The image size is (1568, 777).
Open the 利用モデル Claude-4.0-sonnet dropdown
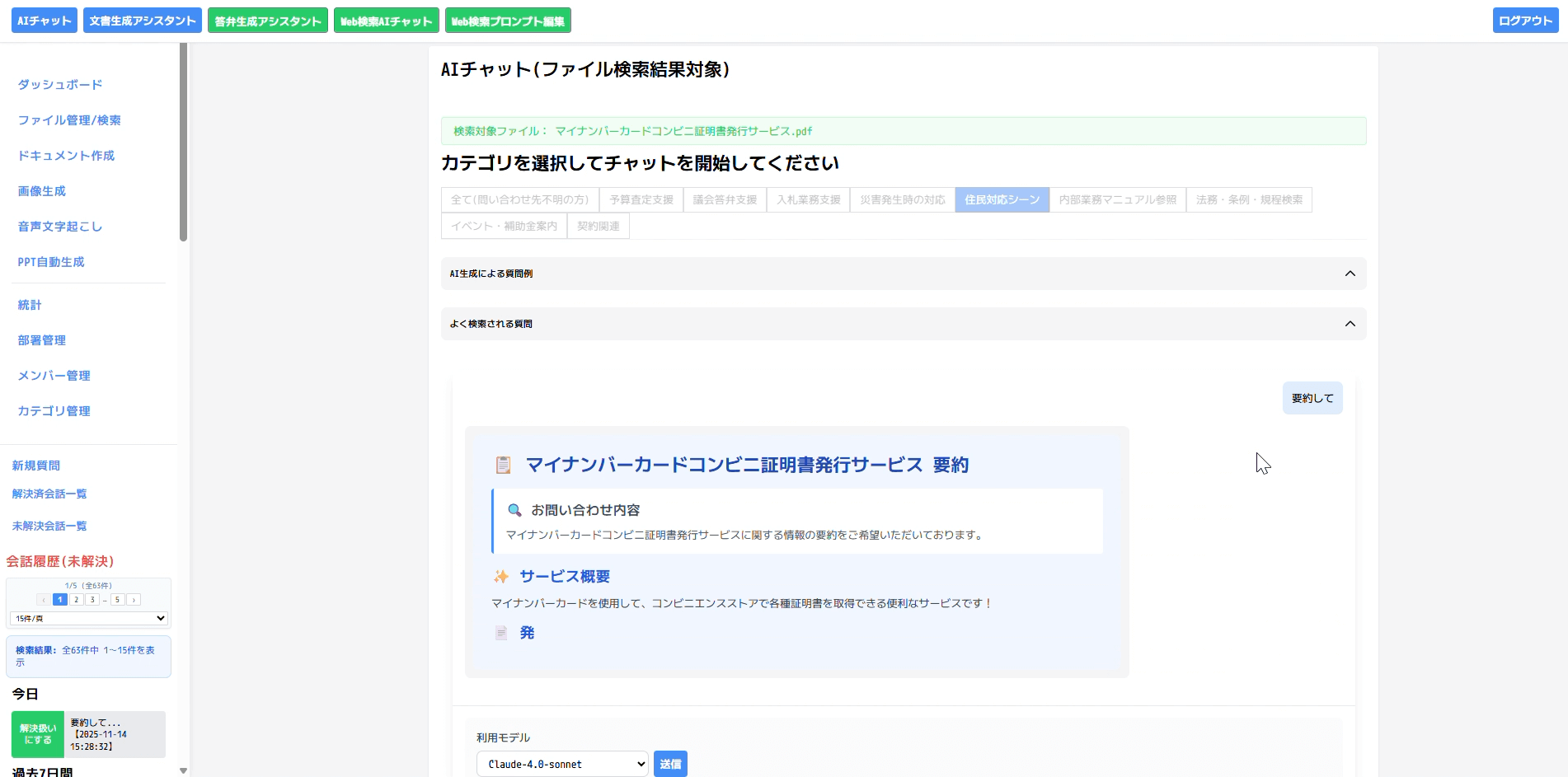(x=562, y=764)
